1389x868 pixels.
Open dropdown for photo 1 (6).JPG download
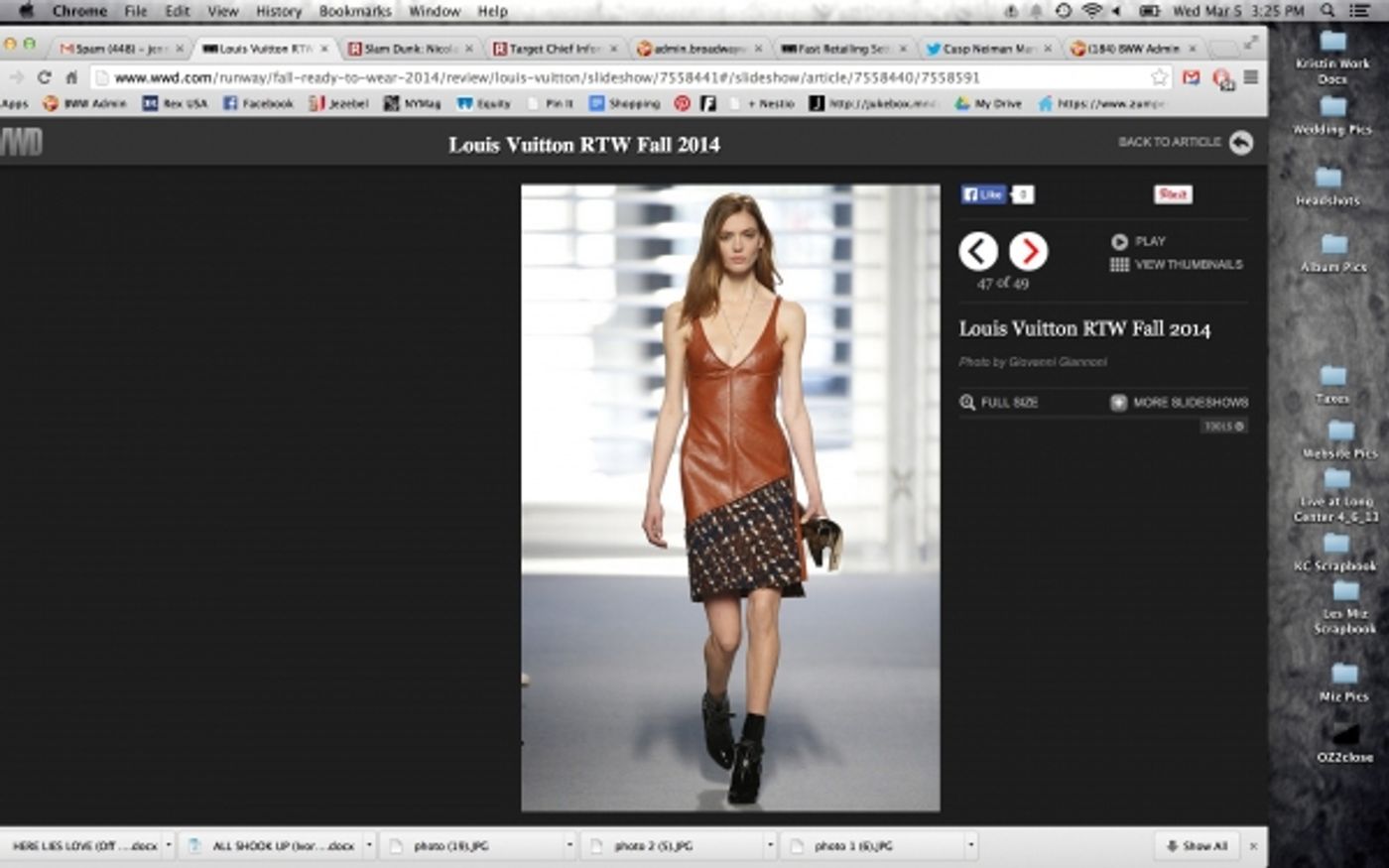970,846
